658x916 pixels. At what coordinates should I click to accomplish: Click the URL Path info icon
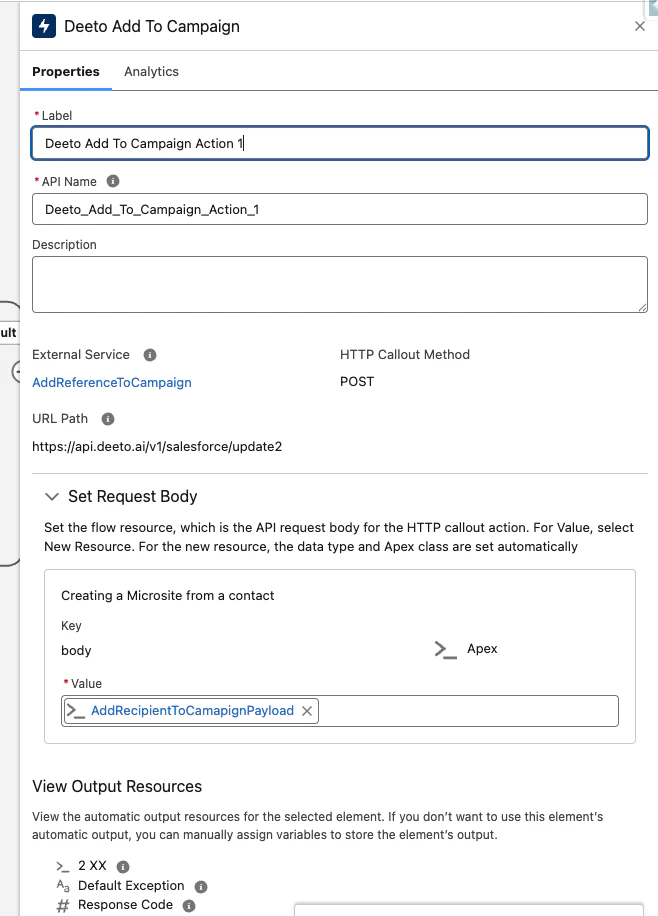(x=108, y=419)
